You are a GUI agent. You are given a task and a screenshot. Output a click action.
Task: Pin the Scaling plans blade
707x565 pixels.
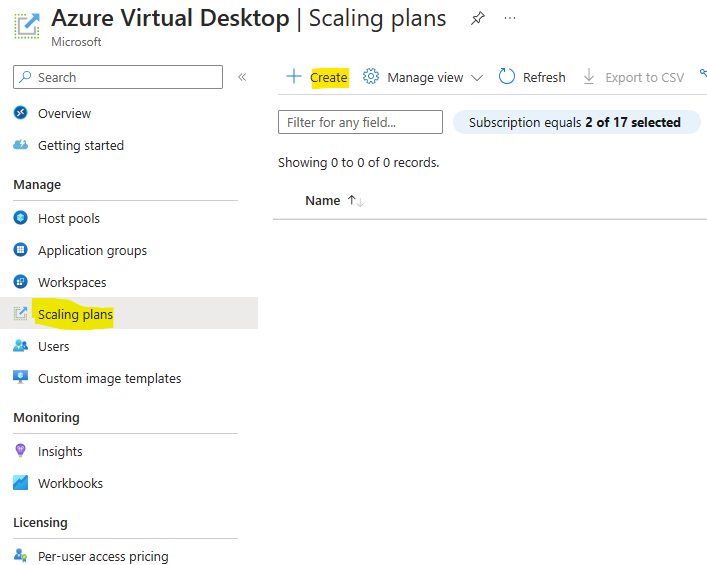point(477,18)
